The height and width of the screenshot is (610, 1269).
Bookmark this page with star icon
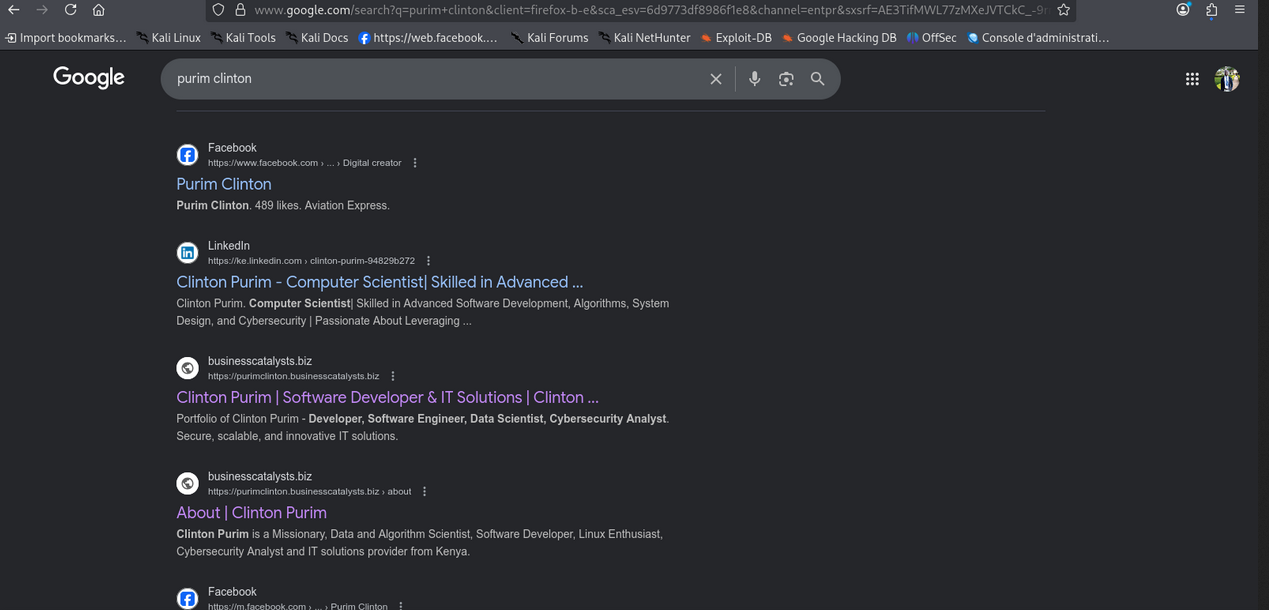[x=1064, y=10]
